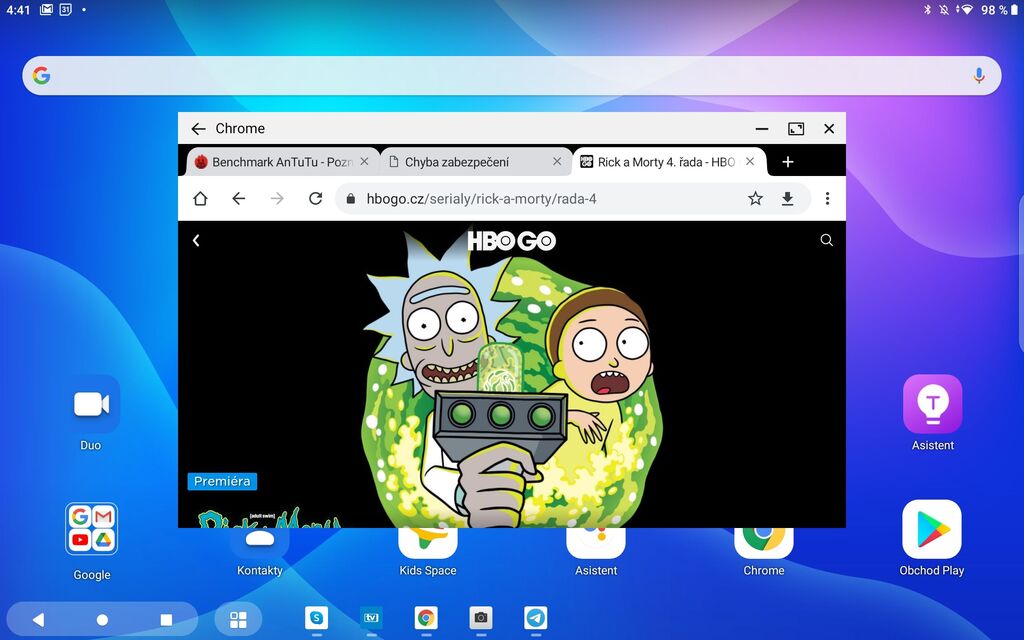Open Chrome's three-dot overflow menu

(827, 198)
